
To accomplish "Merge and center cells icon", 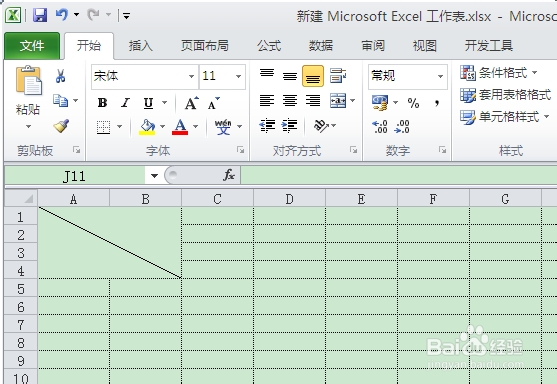I will click(338, 101).
